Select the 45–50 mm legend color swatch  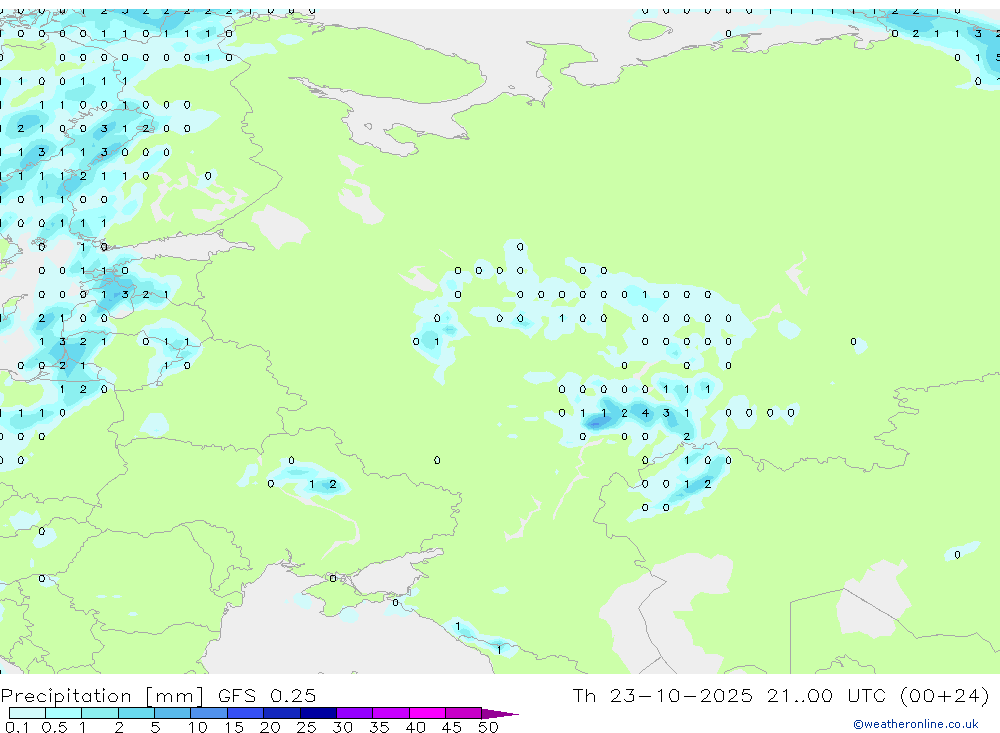pos(463,713)
